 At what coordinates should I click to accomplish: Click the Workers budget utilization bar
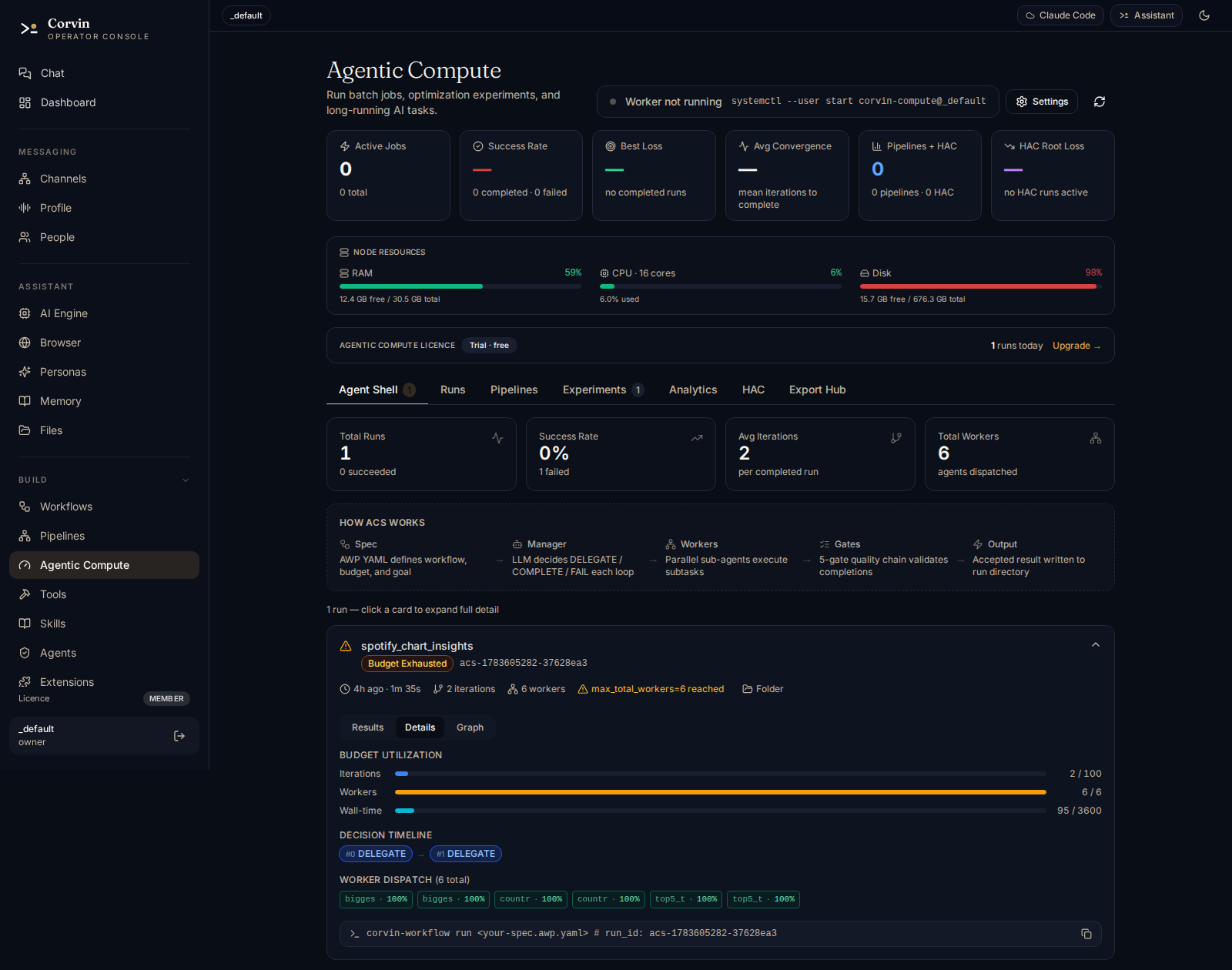coord(721,792)
